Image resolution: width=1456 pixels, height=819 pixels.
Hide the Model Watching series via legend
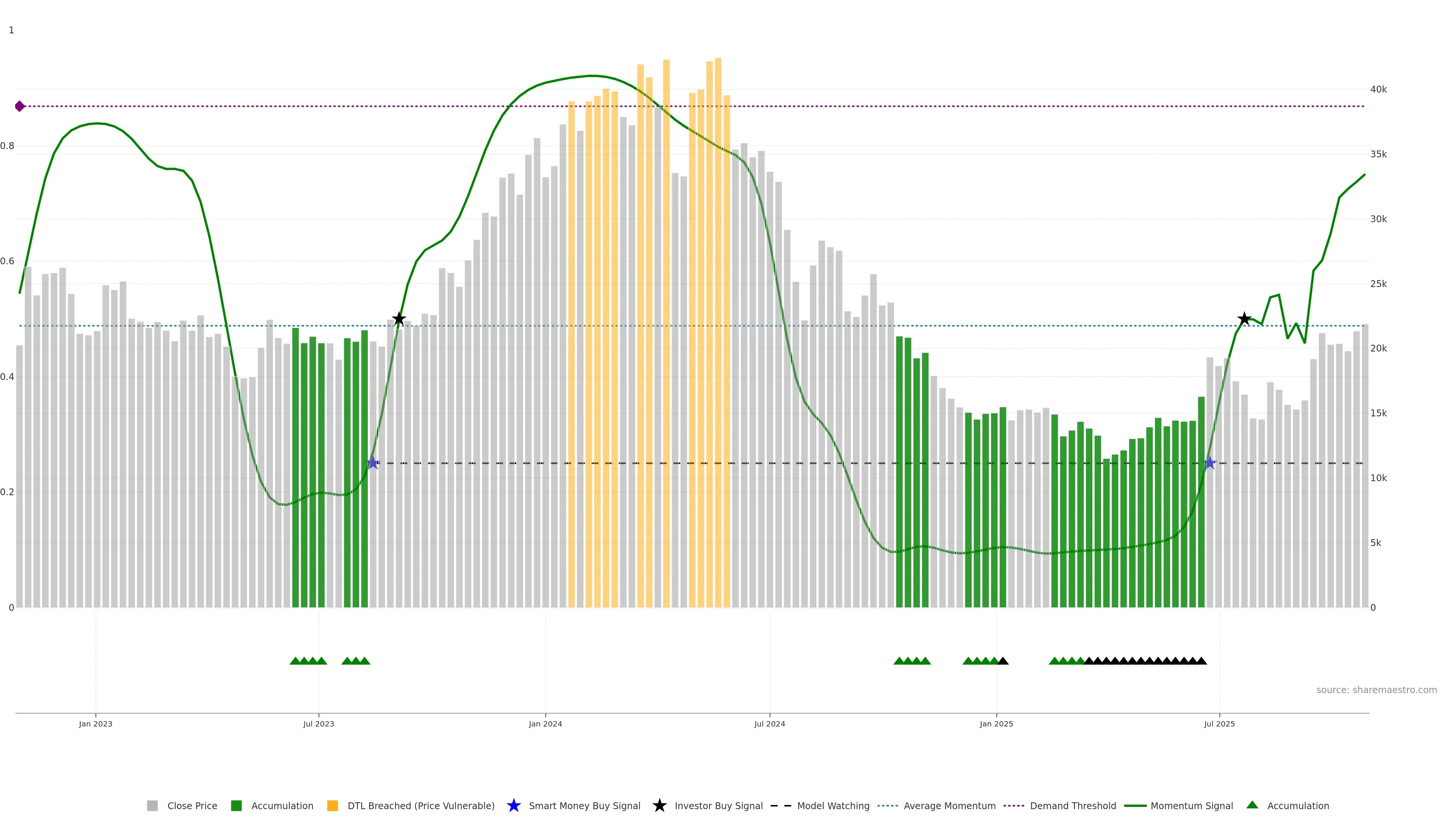pos(833,805)
